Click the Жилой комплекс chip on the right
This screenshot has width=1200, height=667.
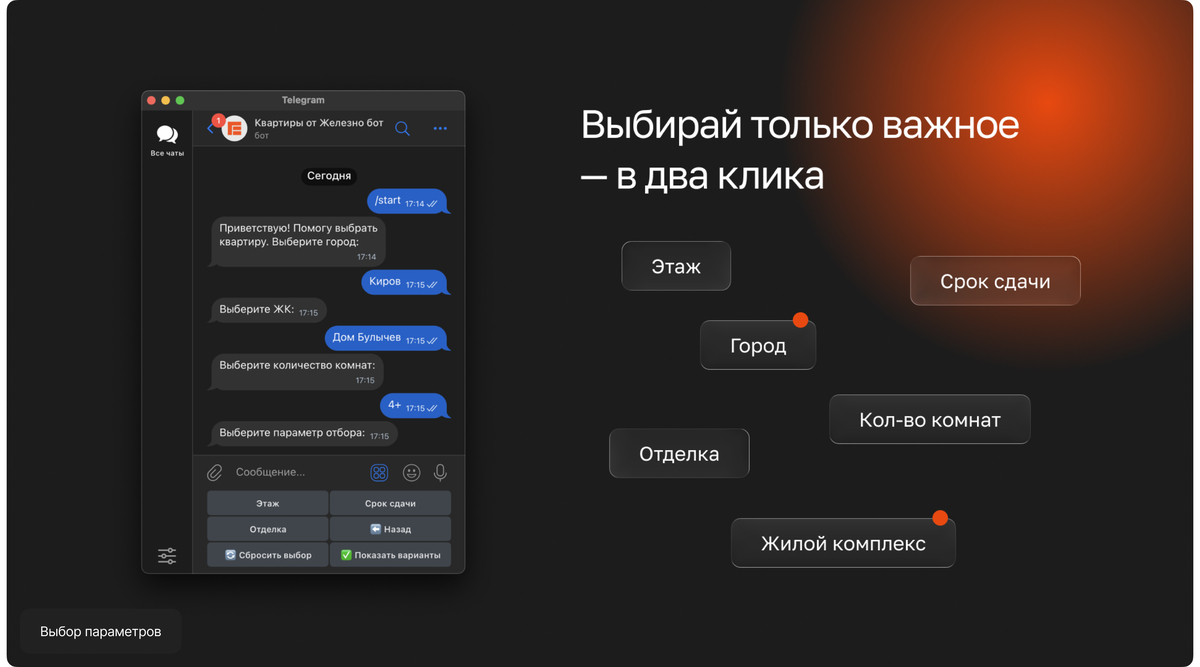tap(842, 544)
